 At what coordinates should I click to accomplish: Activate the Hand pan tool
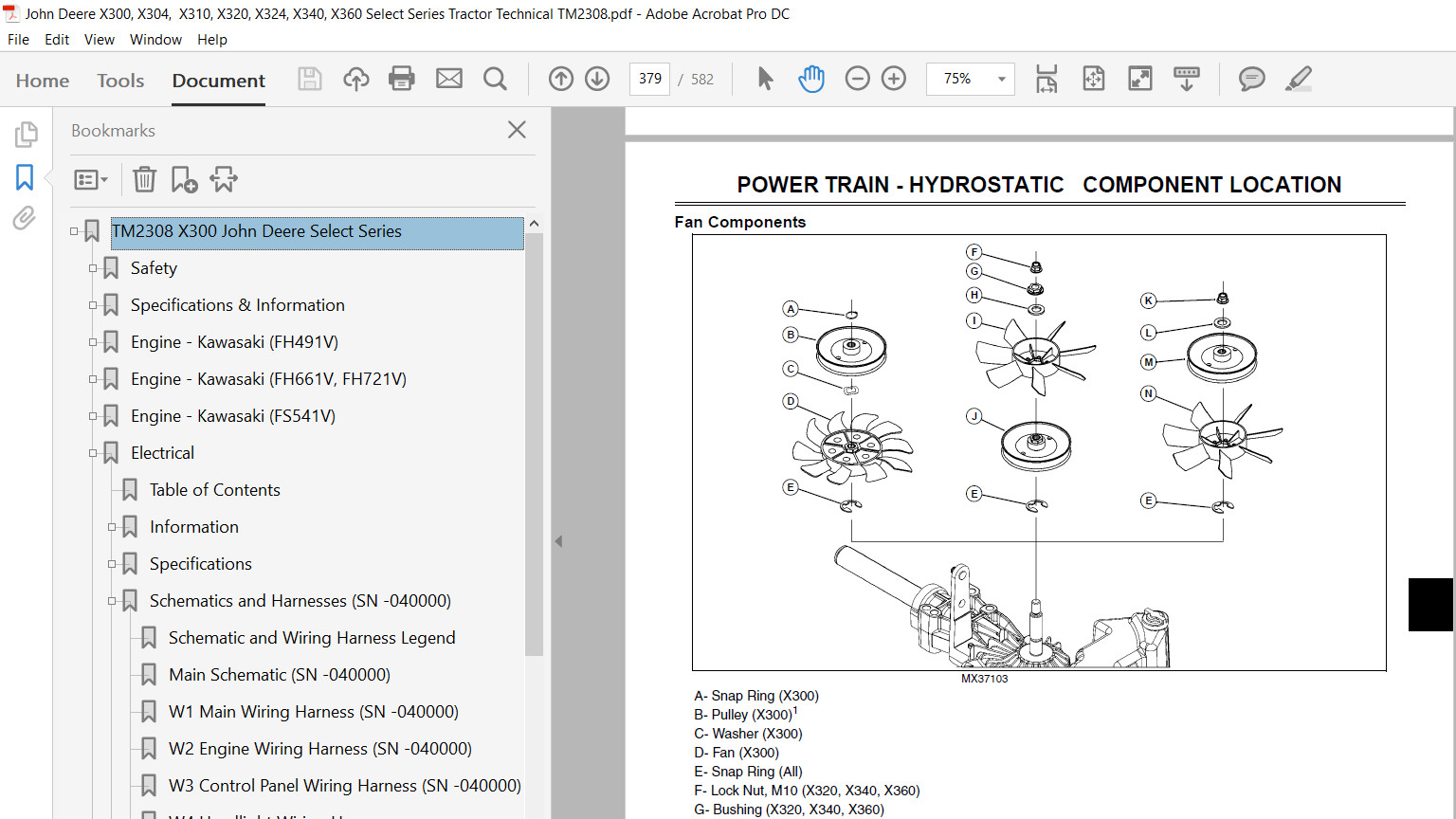pyautogui.click(x=811, y=79)
